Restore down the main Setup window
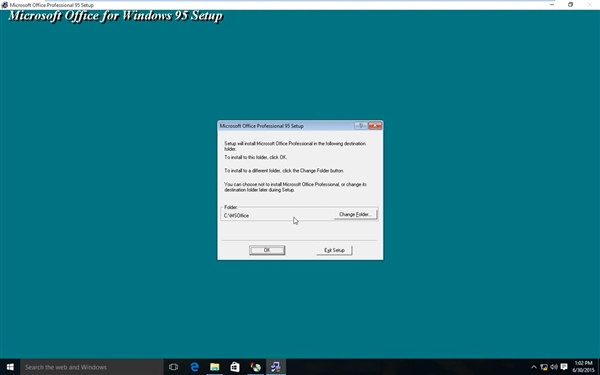The height and width of the screenshot is (375, 600). (570, 5)
